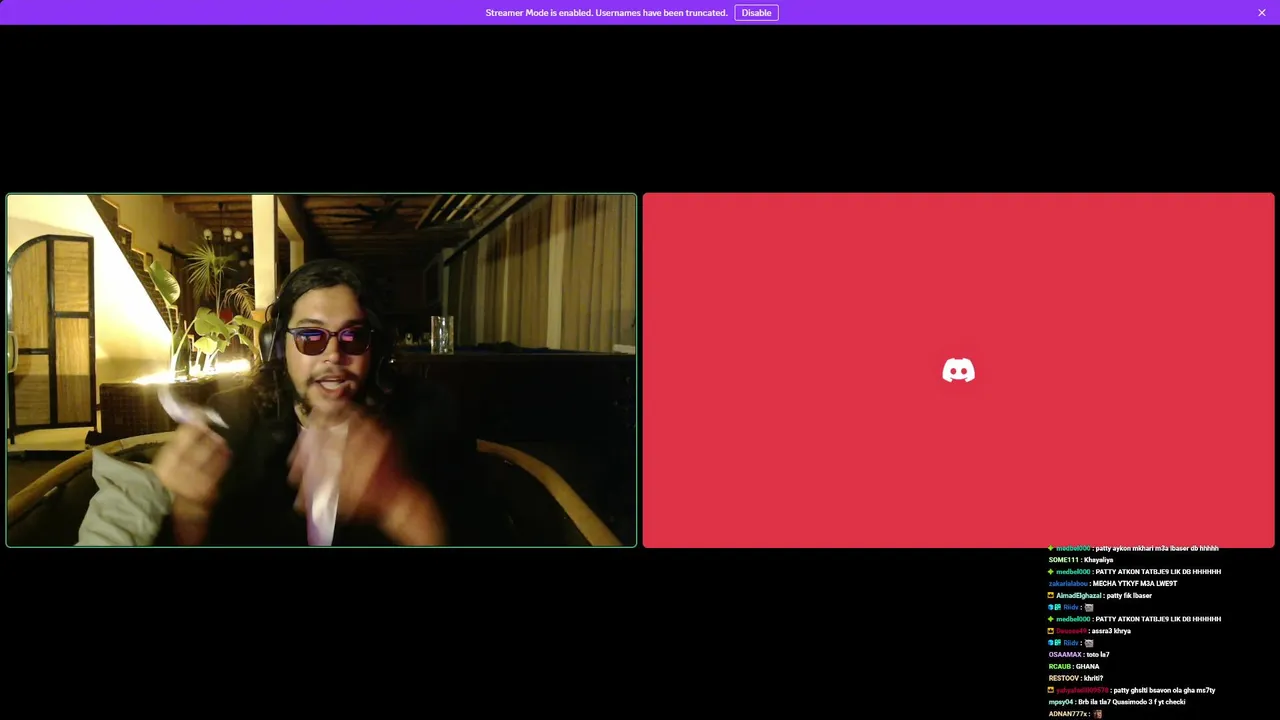The image size is (1280, 720).
Task: Click message 'patty aykon mkhari m3a lbaser'
Action: pyautogui.click(x=1156, y=549)
